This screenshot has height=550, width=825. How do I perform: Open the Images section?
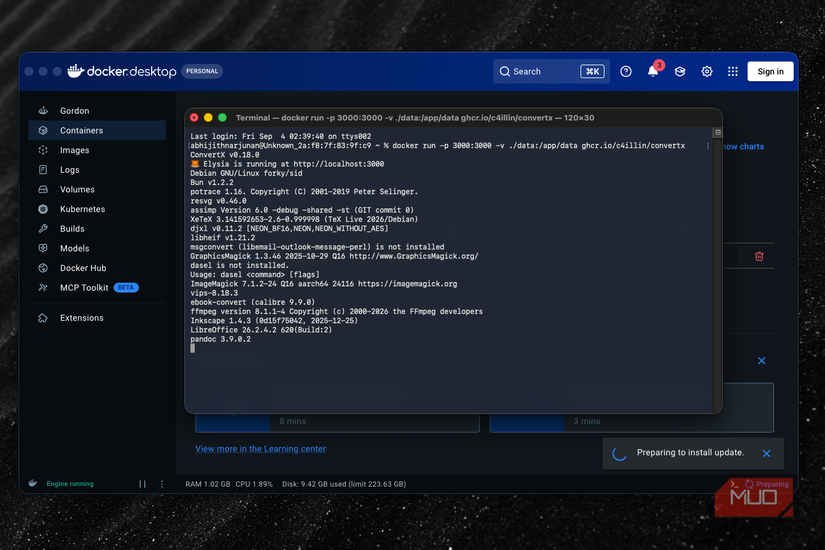tap(97, 150)
